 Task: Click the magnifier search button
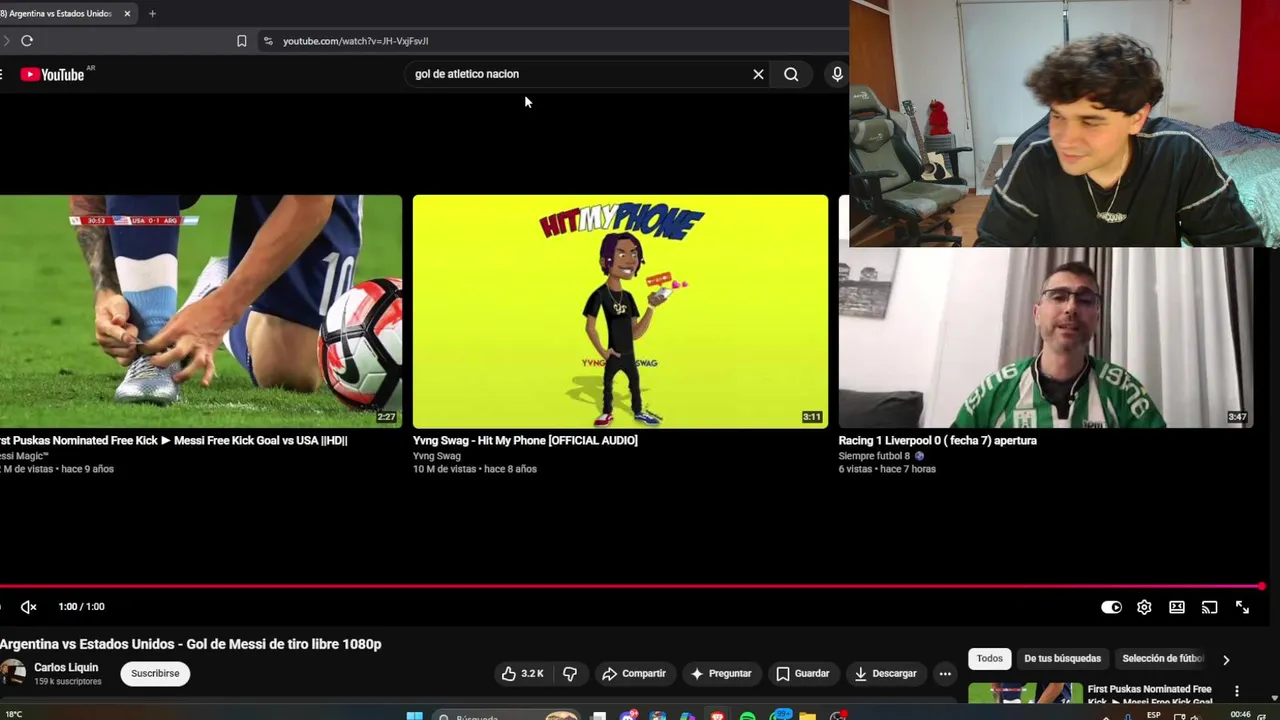pyautogui.click(x=791, y=74)
